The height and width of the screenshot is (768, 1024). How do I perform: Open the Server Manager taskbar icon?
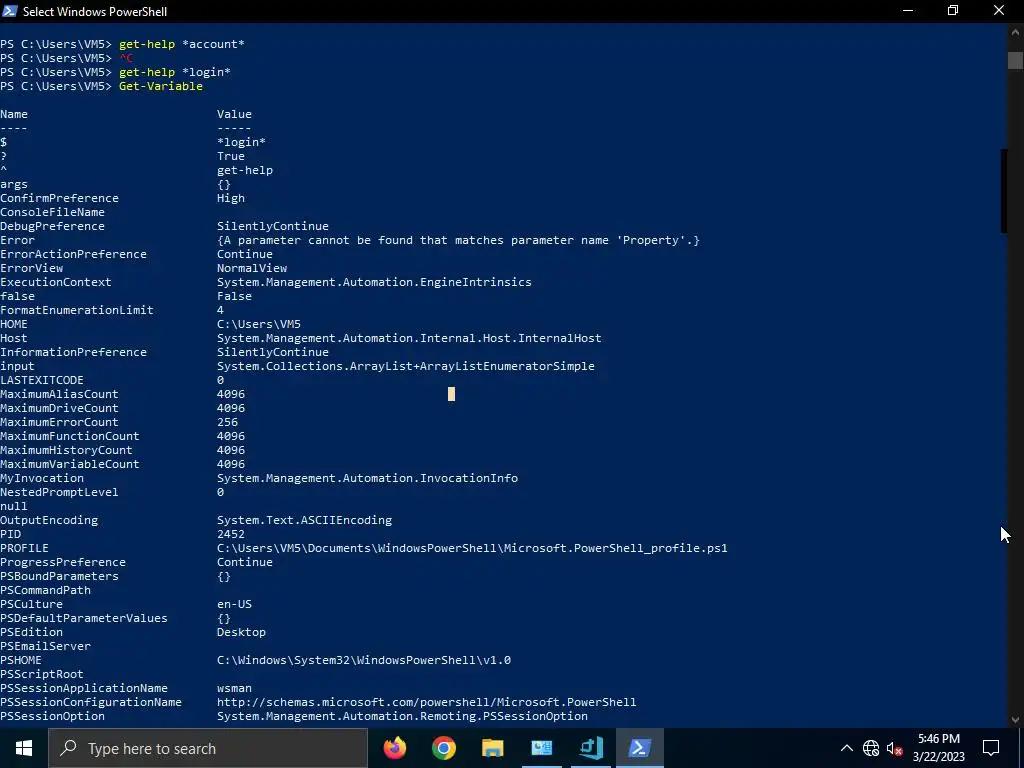[541, 748]
